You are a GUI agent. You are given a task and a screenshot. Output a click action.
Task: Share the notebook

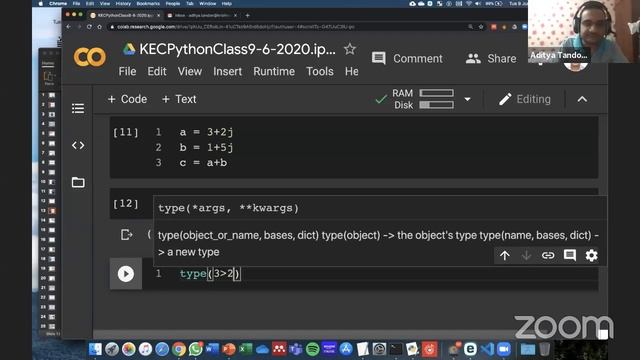[x=491, y=58]
